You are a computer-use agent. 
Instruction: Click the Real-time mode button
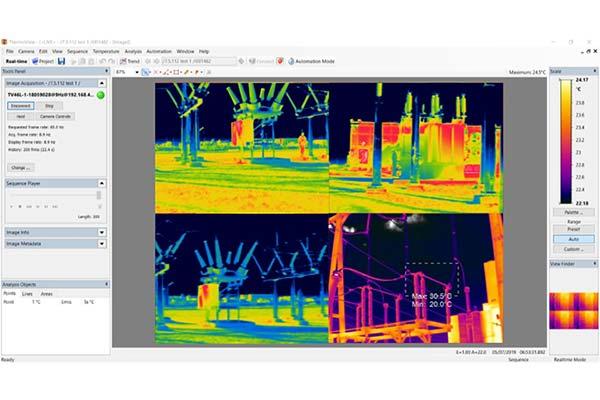[14, 61]
